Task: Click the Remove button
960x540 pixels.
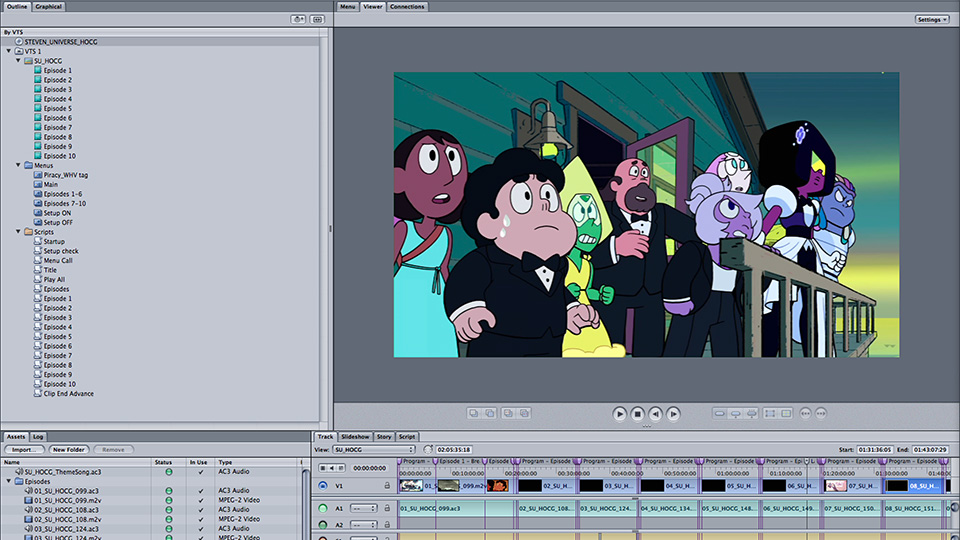Action: (113, 449)
